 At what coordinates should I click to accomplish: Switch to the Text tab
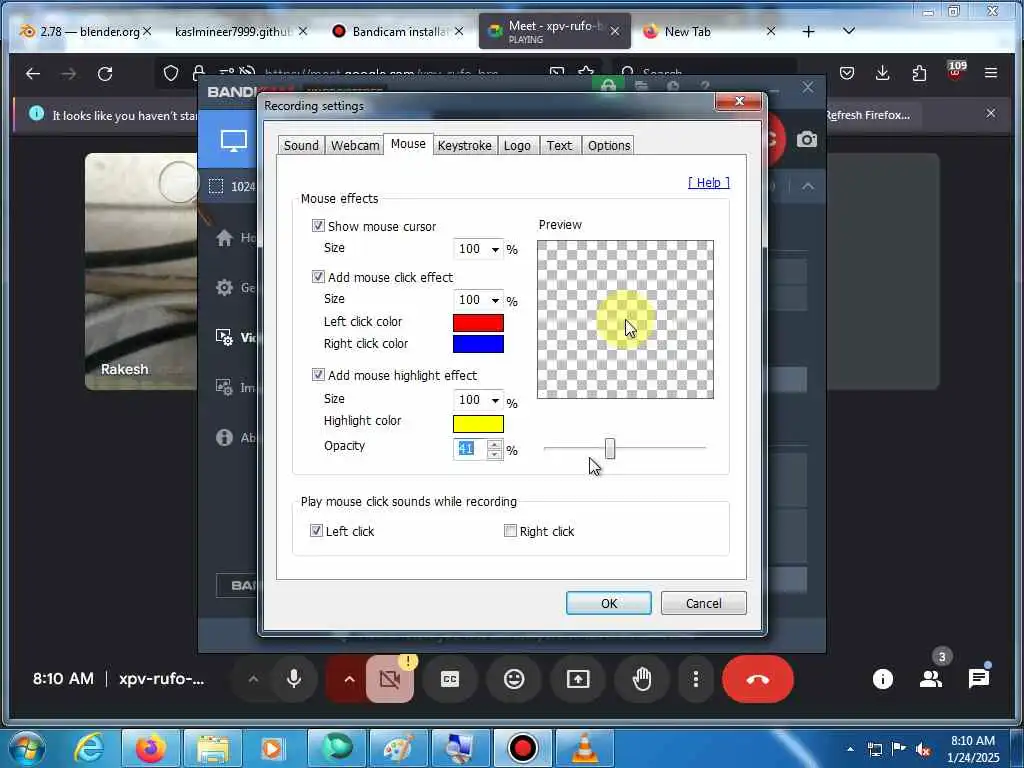pos(559,145)
